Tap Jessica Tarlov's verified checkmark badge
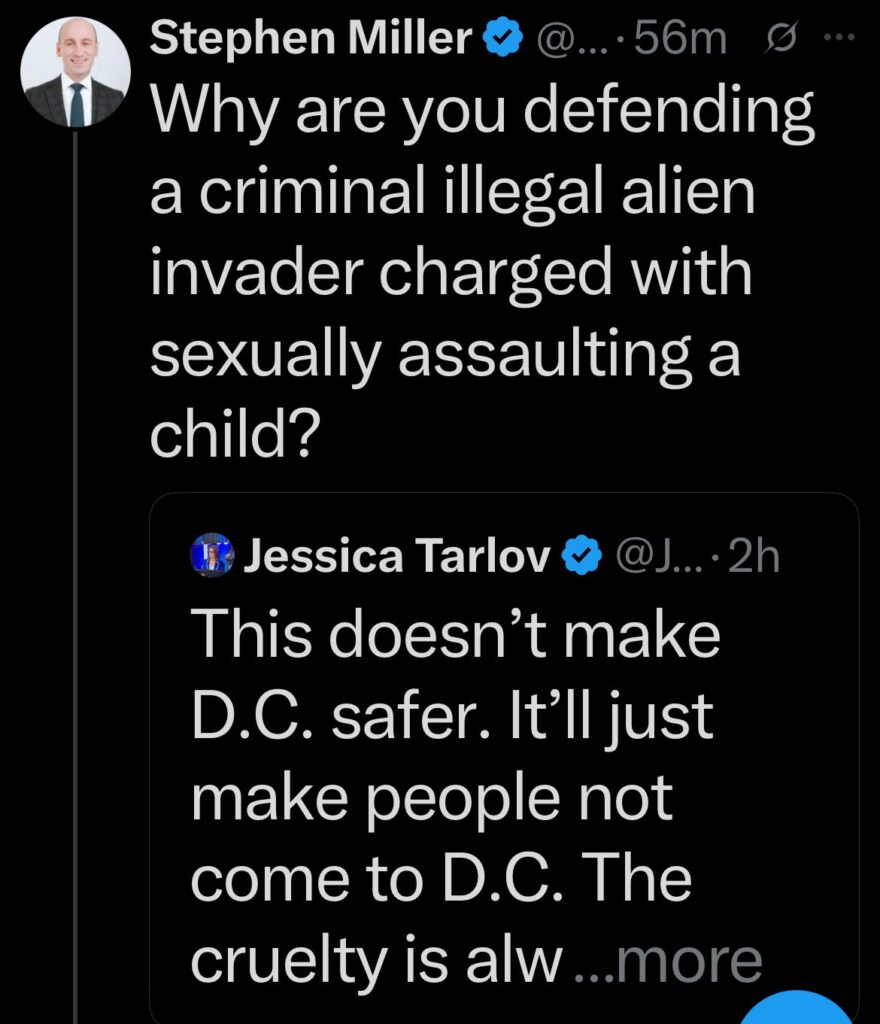Screen dimensions: 880x1024 pos(583,556)
